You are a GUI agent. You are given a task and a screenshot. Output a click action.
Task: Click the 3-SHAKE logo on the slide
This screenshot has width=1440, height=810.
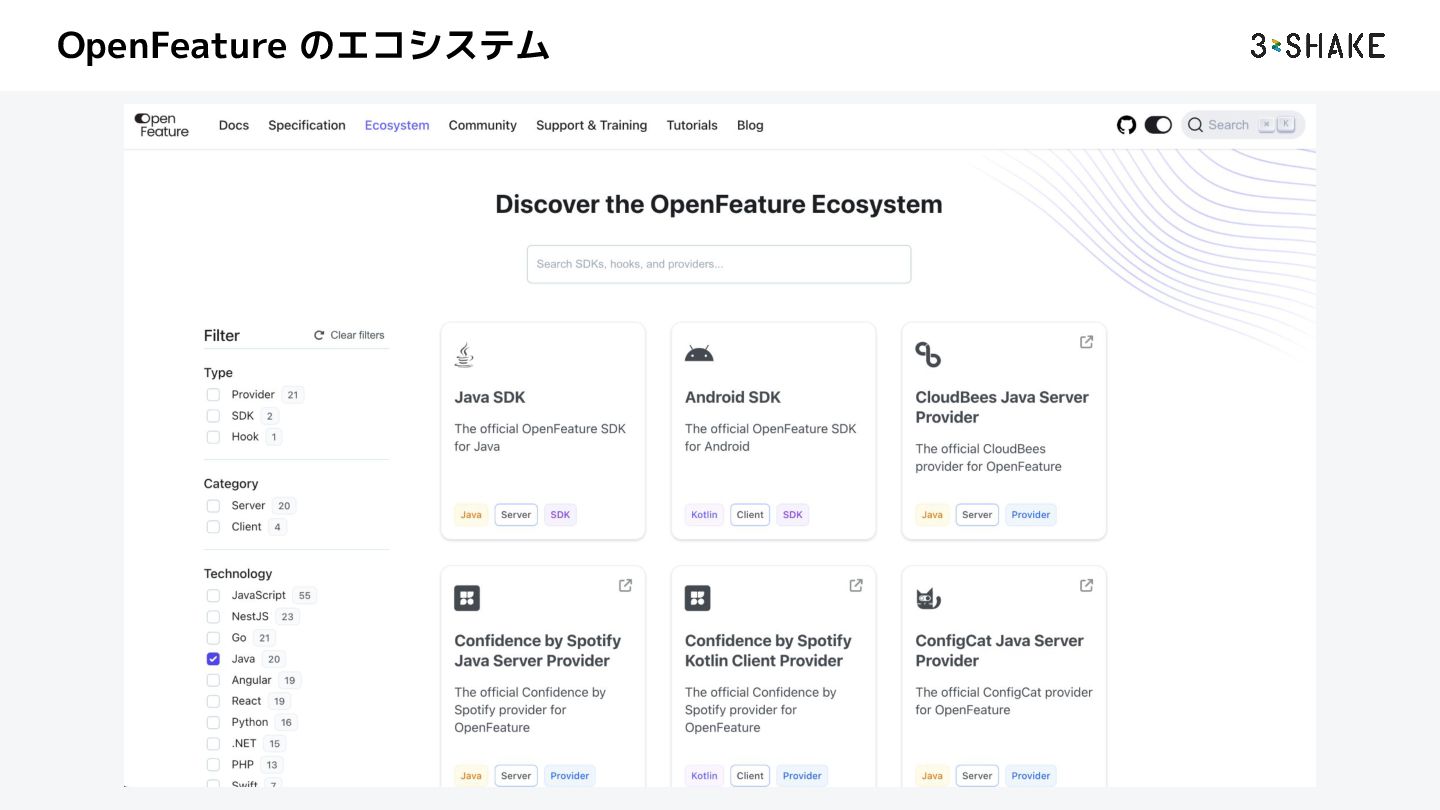pos(1318,45)
